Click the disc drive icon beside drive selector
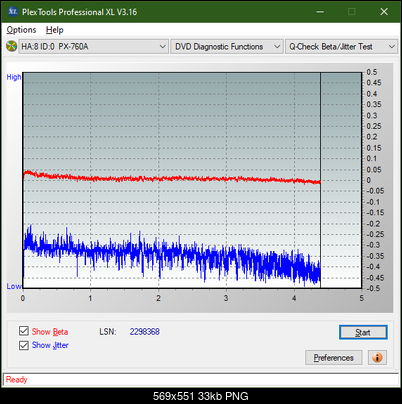The height and width of the screenshot is (404, 402). click(11, 46)
